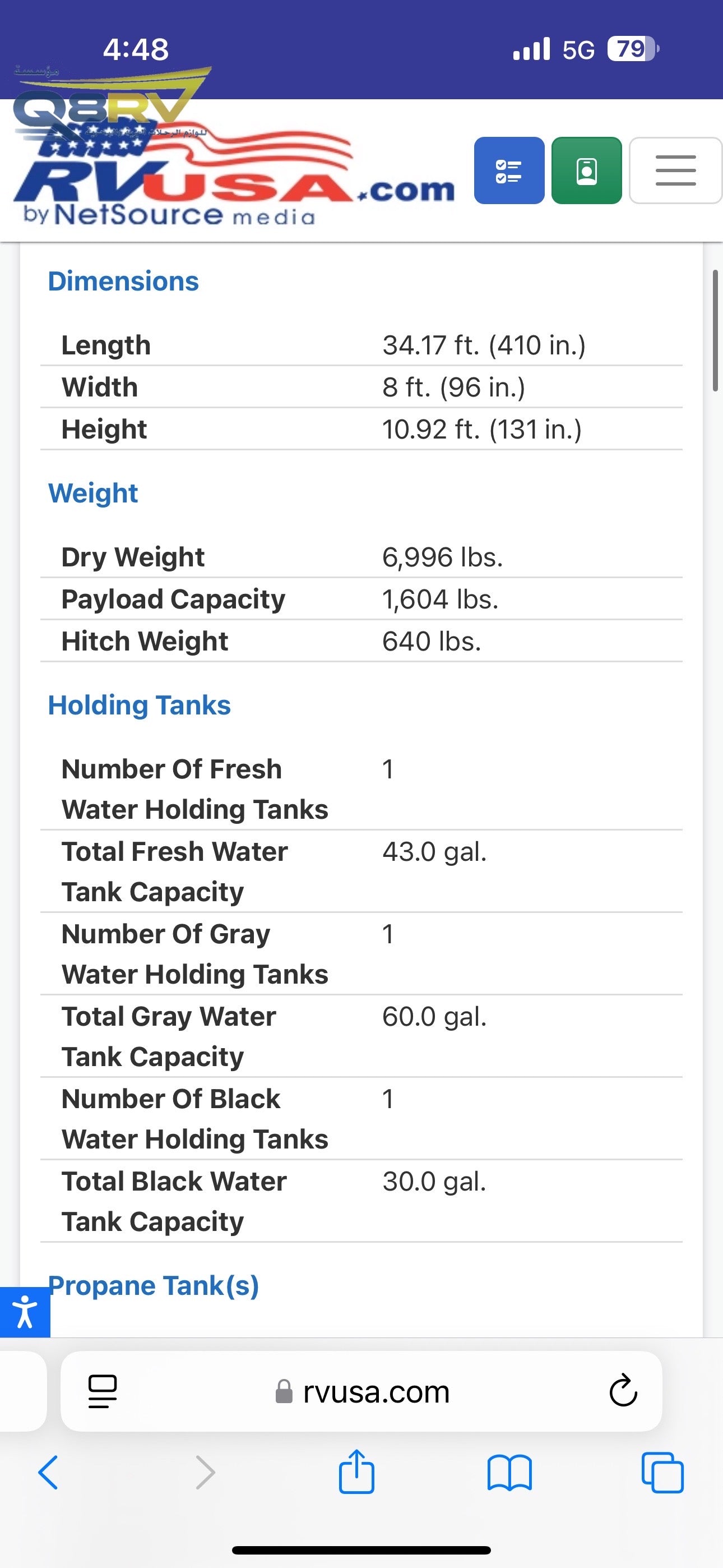Image resolution: width=723 pixels, height=1568 pixels.
Task: Tap the blue checklist icon button
Action: pos(509,170)
